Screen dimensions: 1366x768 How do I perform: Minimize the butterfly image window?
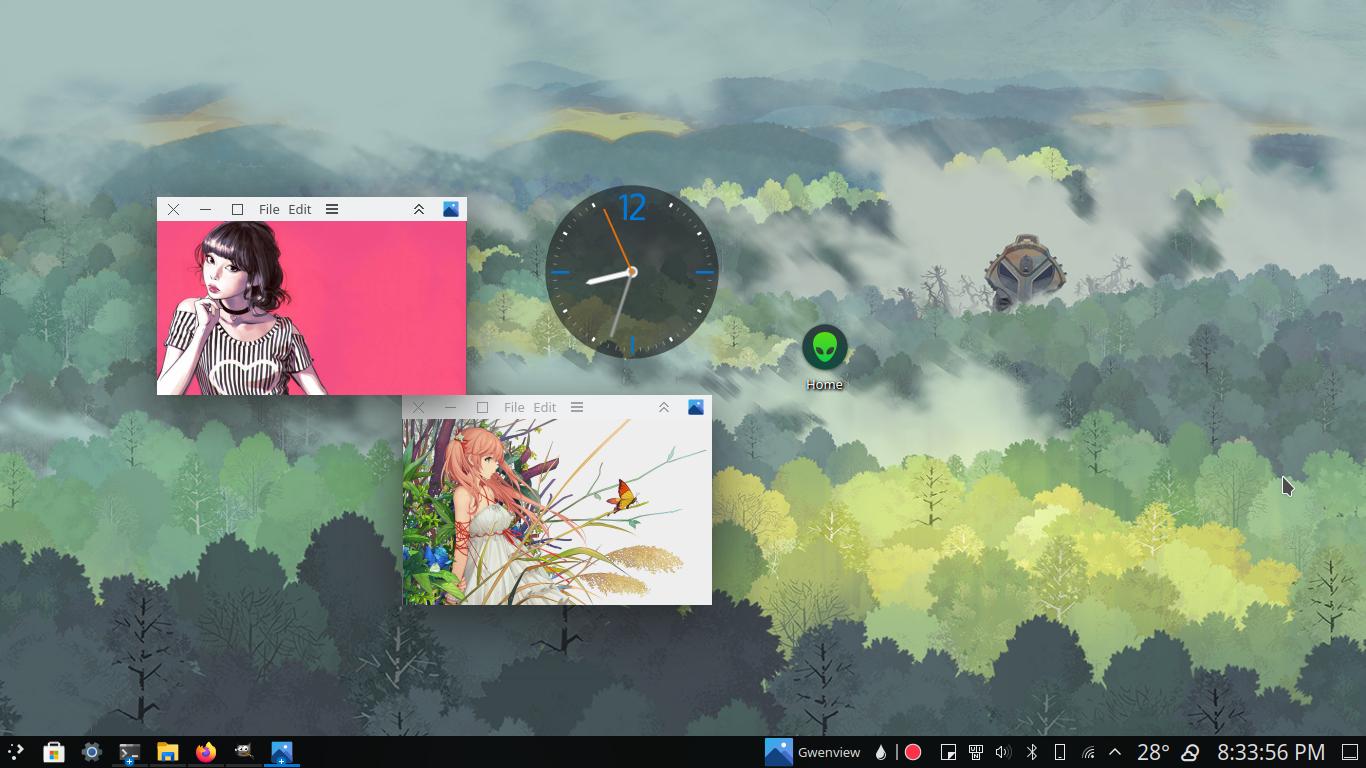pyautogui.click(x=450, y=407)
